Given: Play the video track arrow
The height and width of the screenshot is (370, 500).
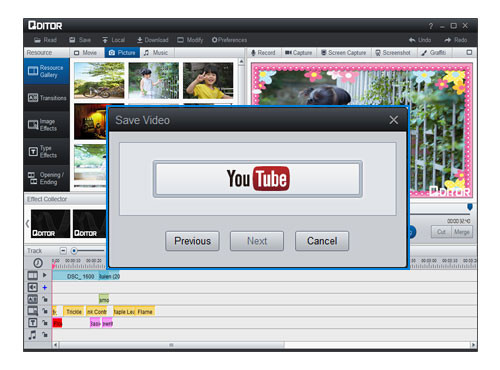Looking at the screenshot, I should pos(45,275).
